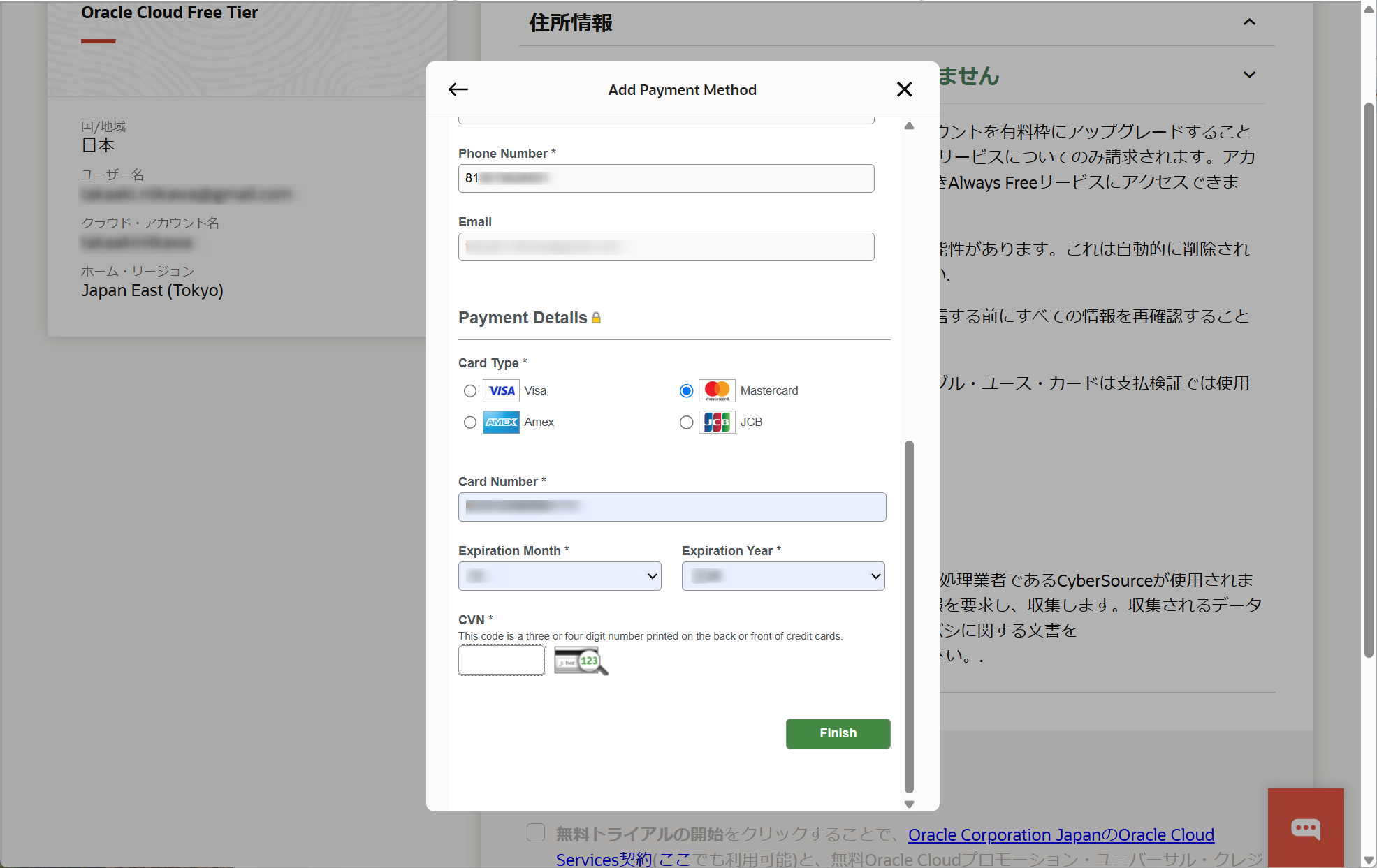Select the Amex radio button

tap(470, 422)
